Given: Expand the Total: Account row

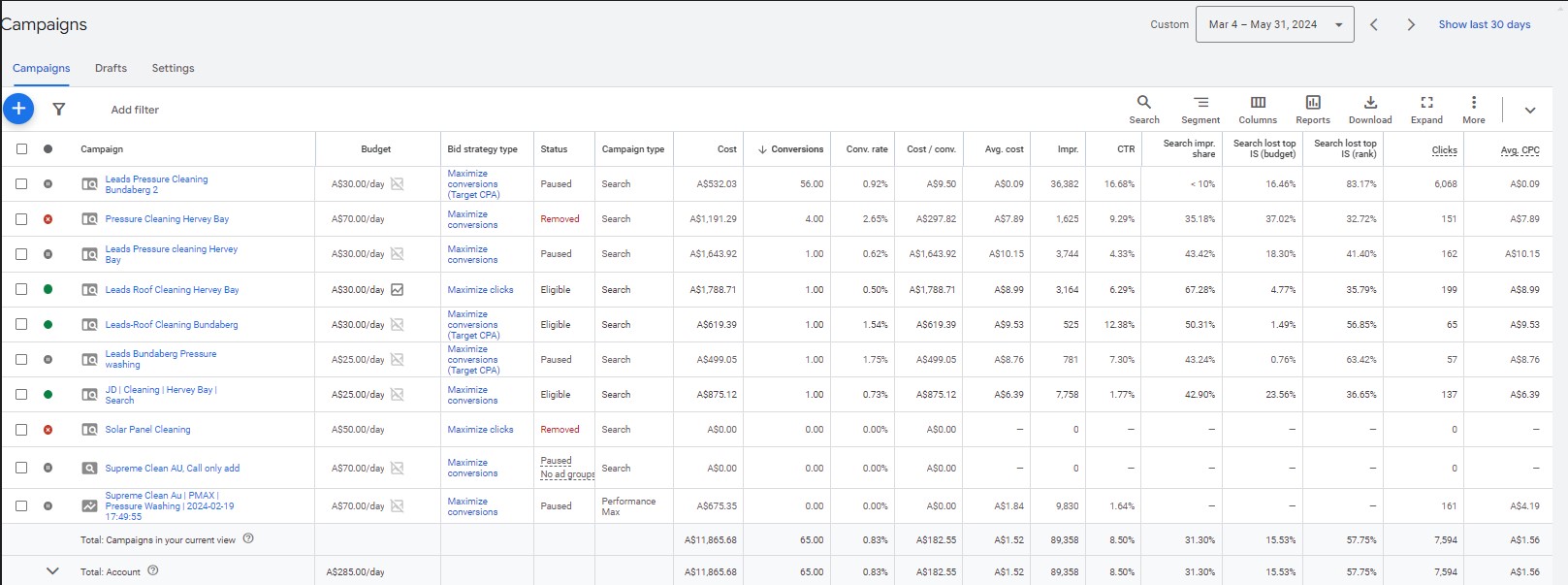Looking at the screenshot, I should pyautogui.click(x=53, y=571).
